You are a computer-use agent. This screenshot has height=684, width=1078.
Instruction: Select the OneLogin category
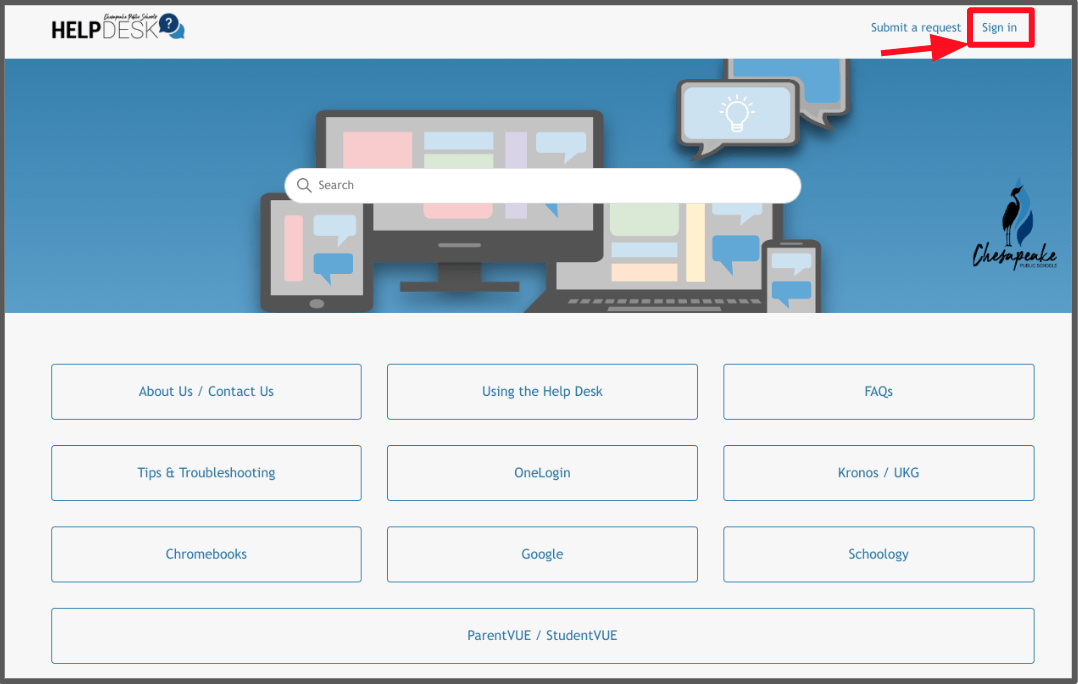(x=542, y=472)
